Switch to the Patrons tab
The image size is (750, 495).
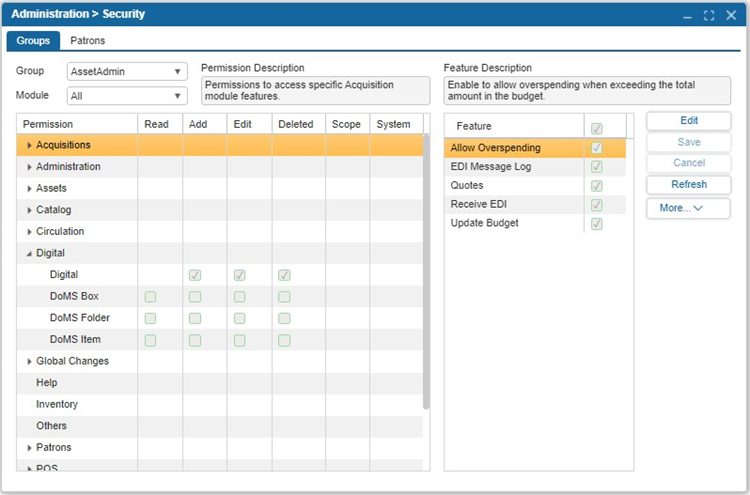[88, 41]
